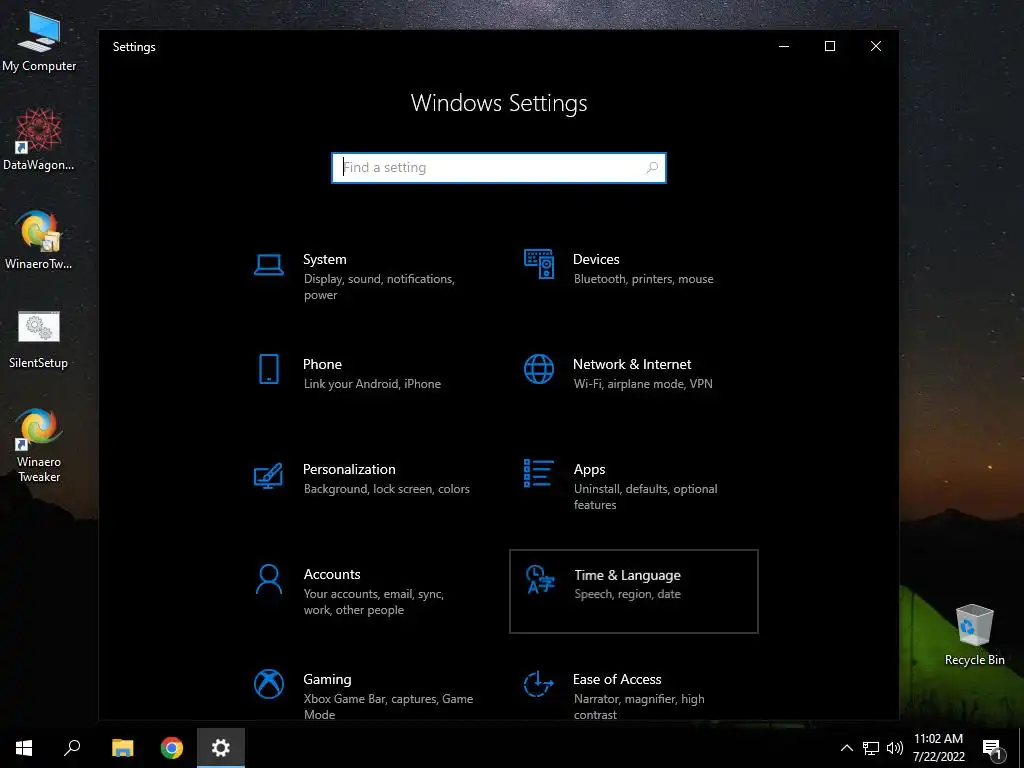Minimize the Settings window
The width and height of the screenshot is (1024, 768).
pos(784,46)
